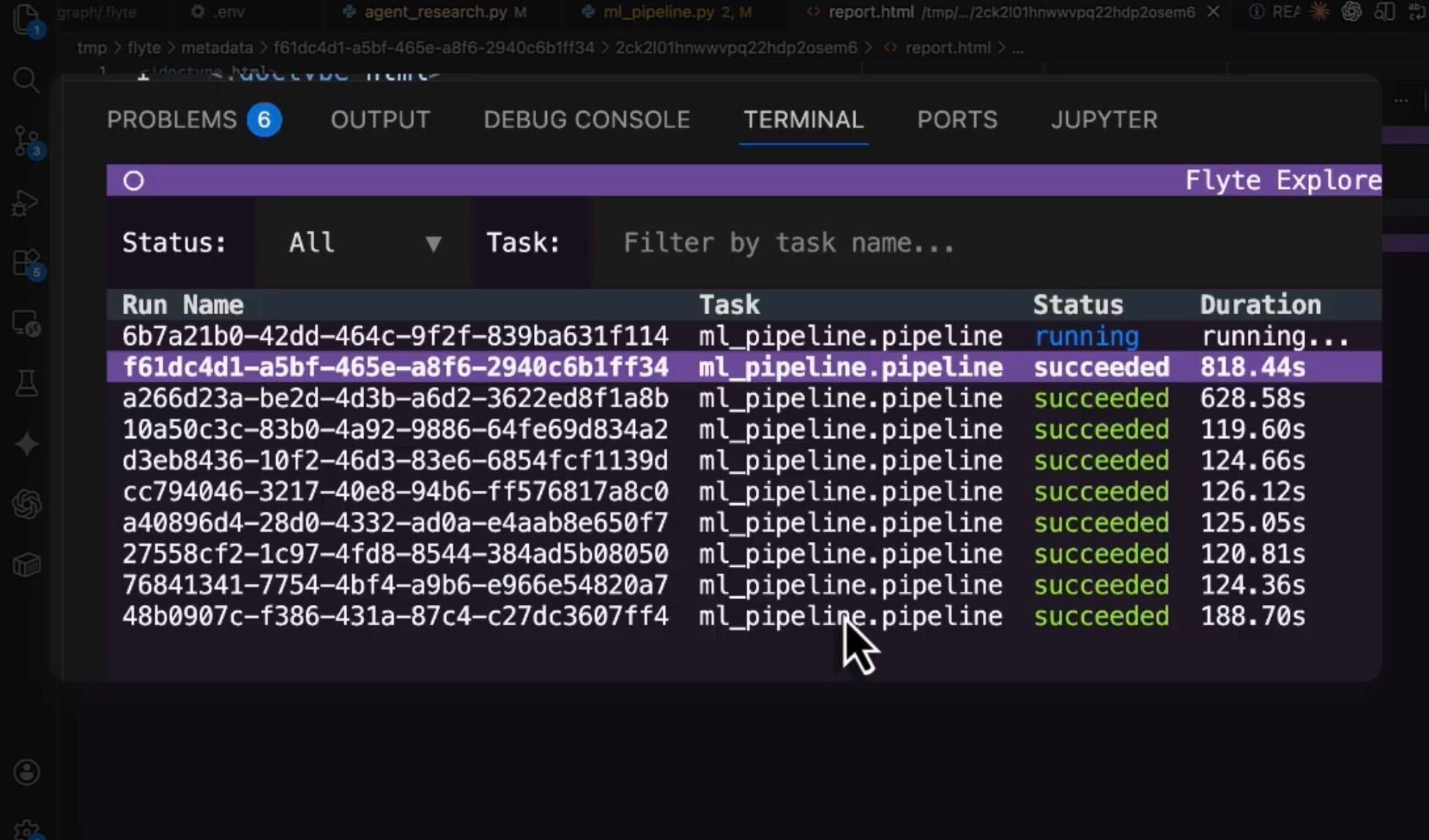The image size is (1429, 840).
Task: Select the running run 6b7a21b0 row
Action: pos(396,335)
